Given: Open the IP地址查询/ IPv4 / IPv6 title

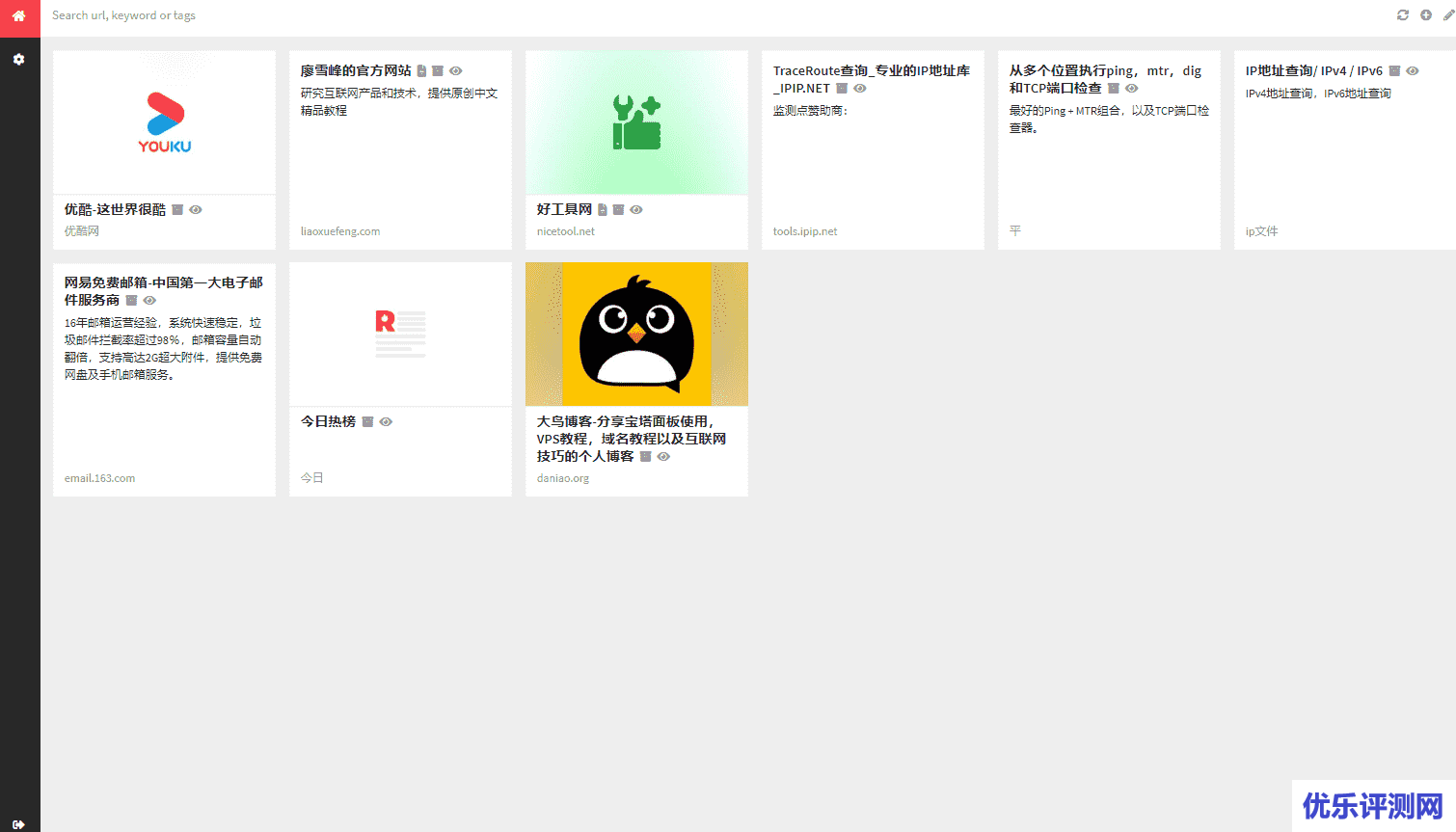Looking at the screenshot, I should coord(1313,70).
